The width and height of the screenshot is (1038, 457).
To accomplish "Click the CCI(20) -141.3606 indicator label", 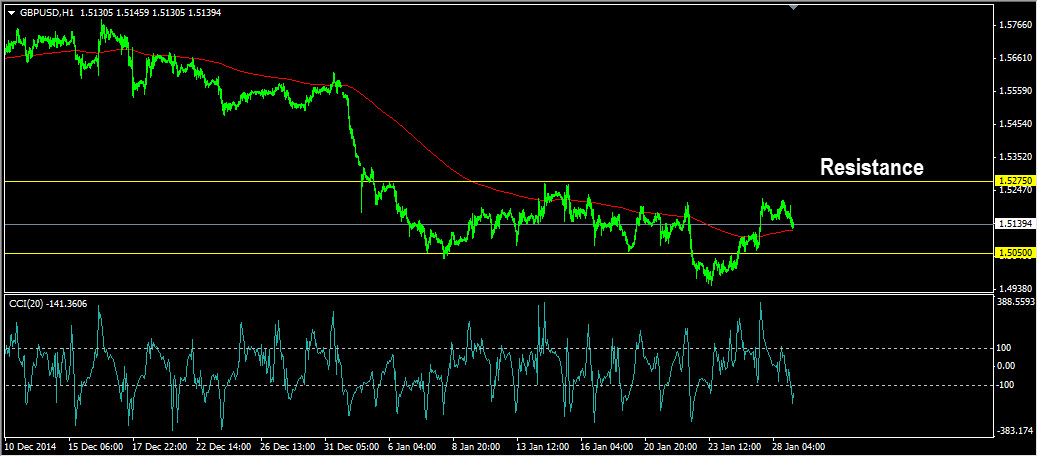I will coord(48,303).
